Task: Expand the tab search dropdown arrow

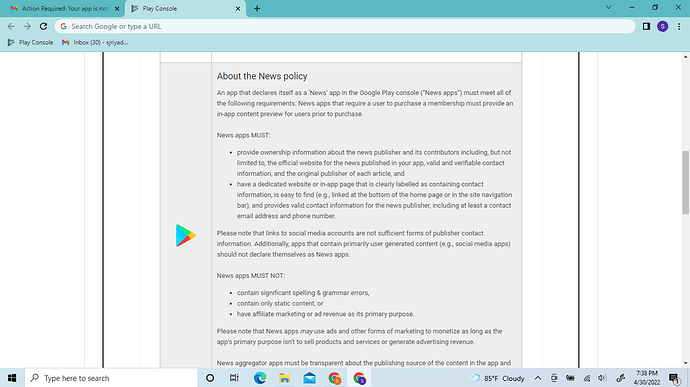Action: coord(609,7)
